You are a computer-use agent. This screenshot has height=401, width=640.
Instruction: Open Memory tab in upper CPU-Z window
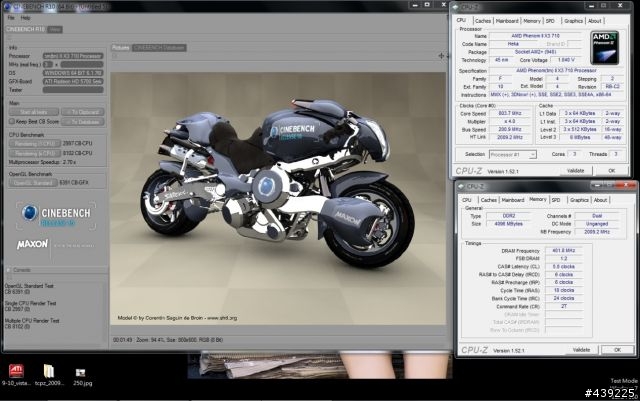click(532, 21)
